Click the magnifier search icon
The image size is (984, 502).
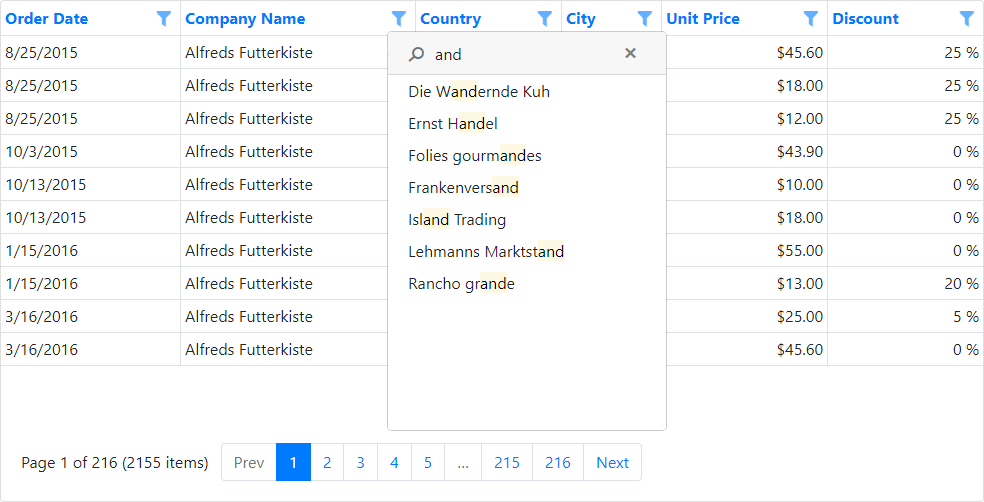pyautogui.click(x=417, y=55)
